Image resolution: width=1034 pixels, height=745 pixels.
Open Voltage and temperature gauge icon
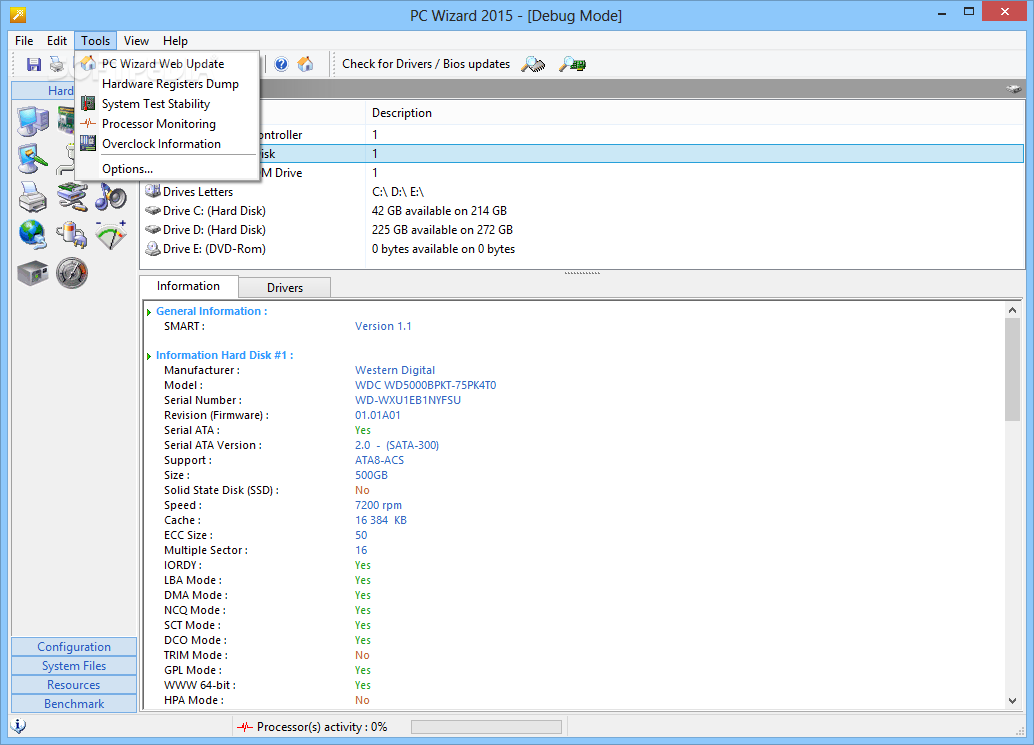tap(111, 235)
